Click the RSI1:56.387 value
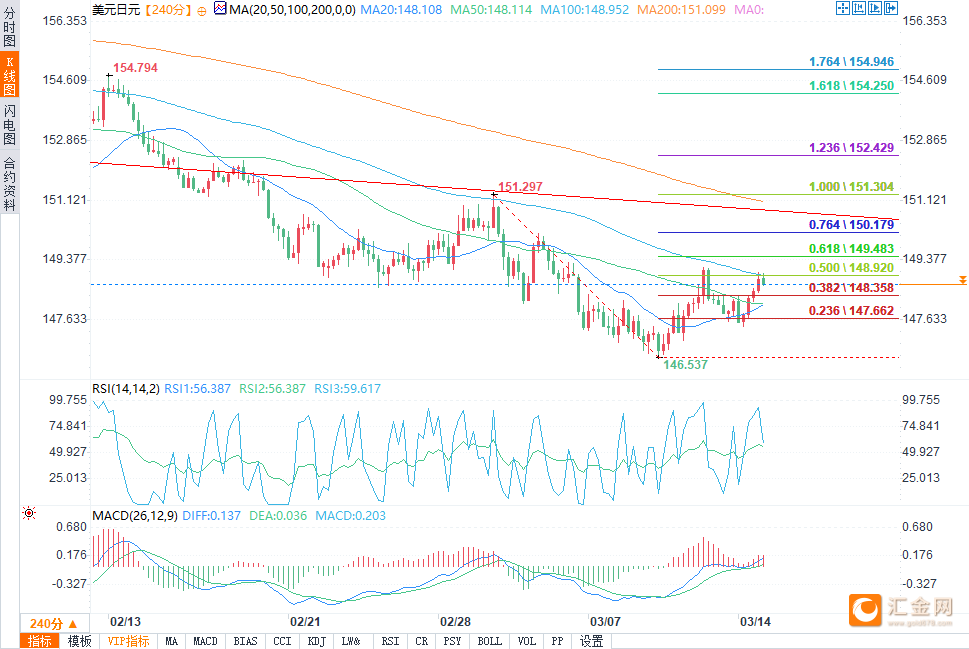 197,389
